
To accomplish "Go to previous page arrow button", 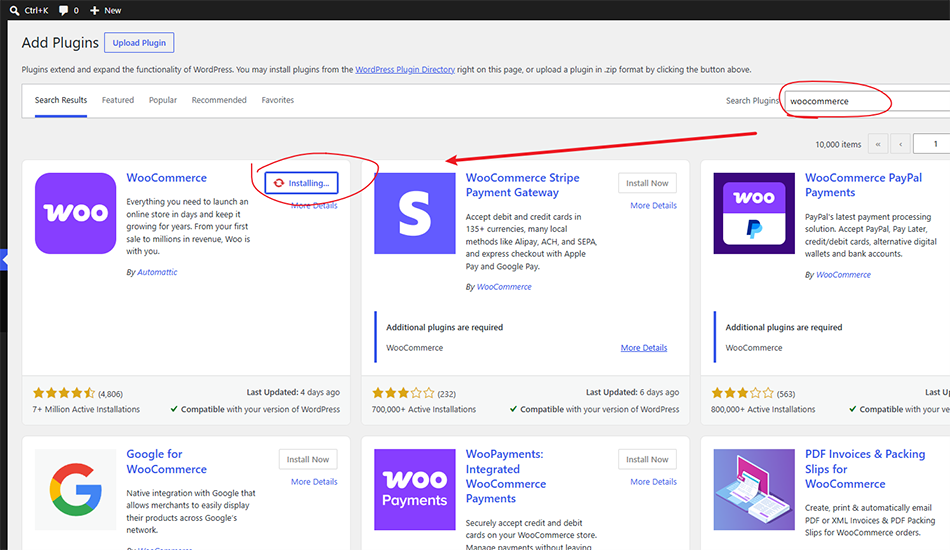I will [x=901, y=144].
